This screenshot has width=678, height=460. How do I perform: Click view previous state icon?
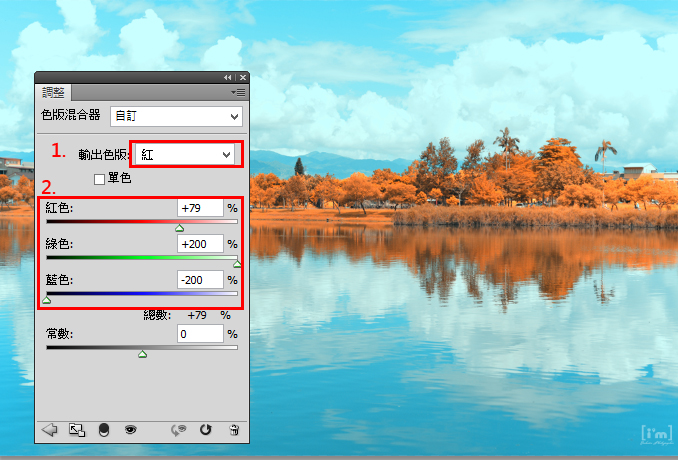tap(179, 430)
